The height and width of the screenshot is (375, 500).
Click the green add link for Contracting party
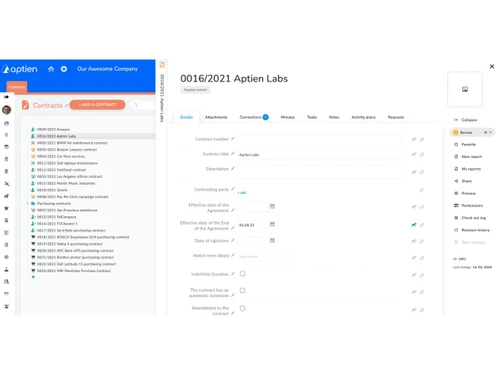coord(242,193)
